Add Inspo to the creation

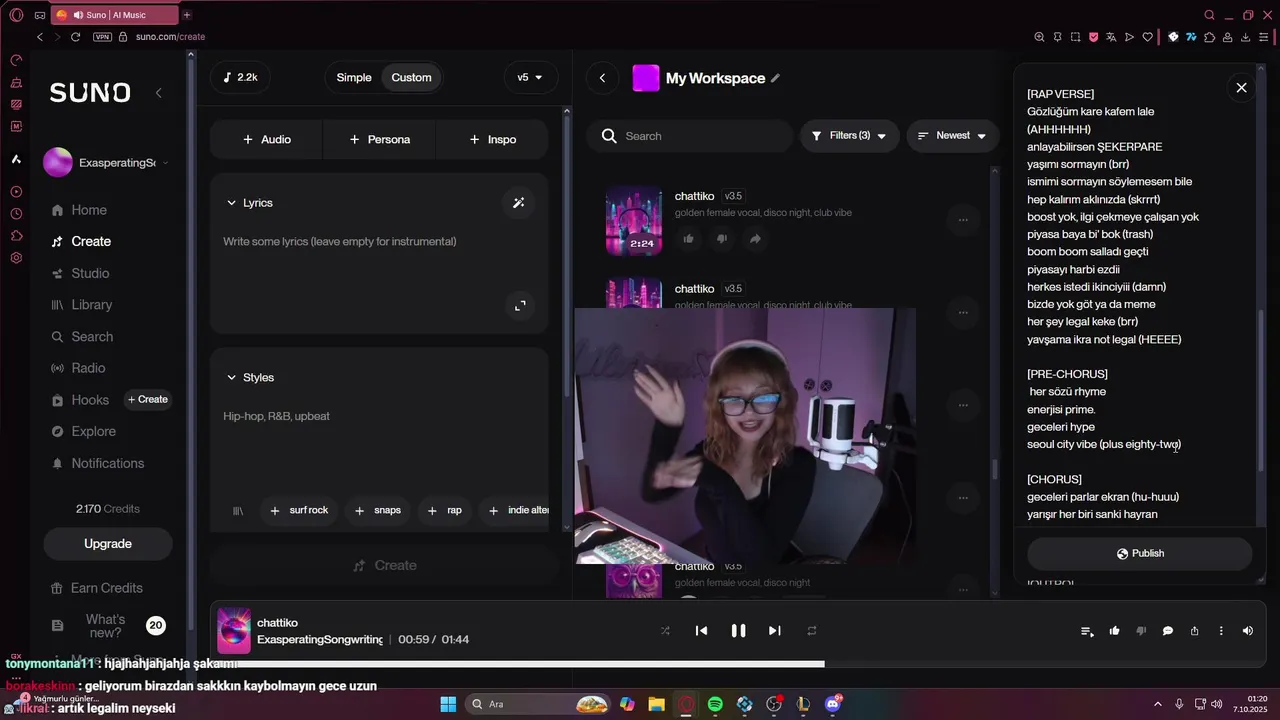click(492, 140)
